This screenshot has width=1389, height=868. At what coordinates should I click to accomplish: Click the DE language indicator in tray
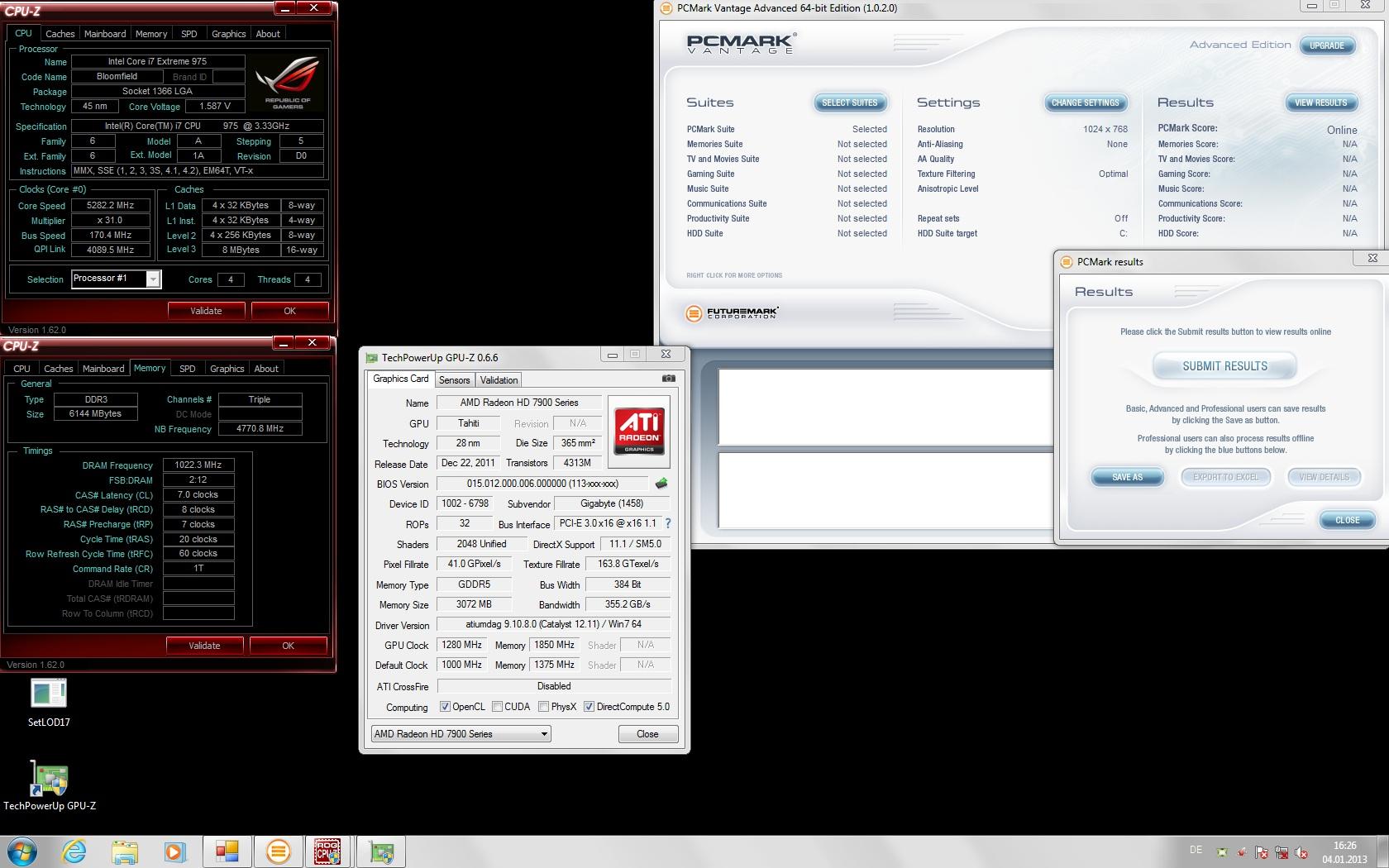(1196, 850)
